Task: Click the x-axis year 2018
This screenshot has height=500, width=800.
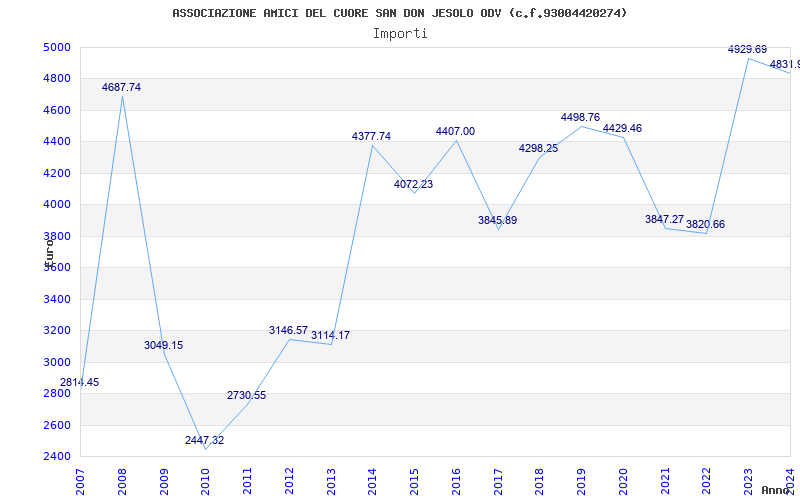Action: point(540,482)
